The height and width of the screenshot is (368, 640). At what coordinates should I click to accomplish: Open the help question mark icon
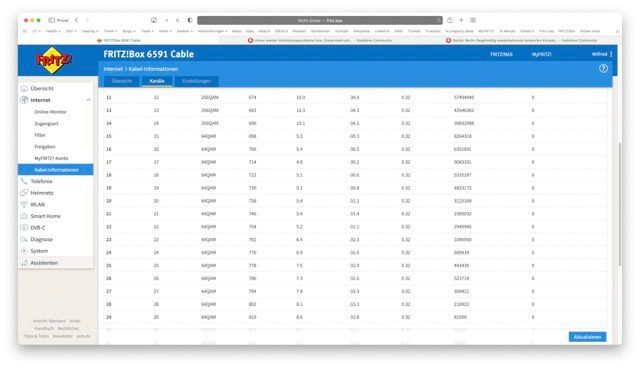click(603, 69)
